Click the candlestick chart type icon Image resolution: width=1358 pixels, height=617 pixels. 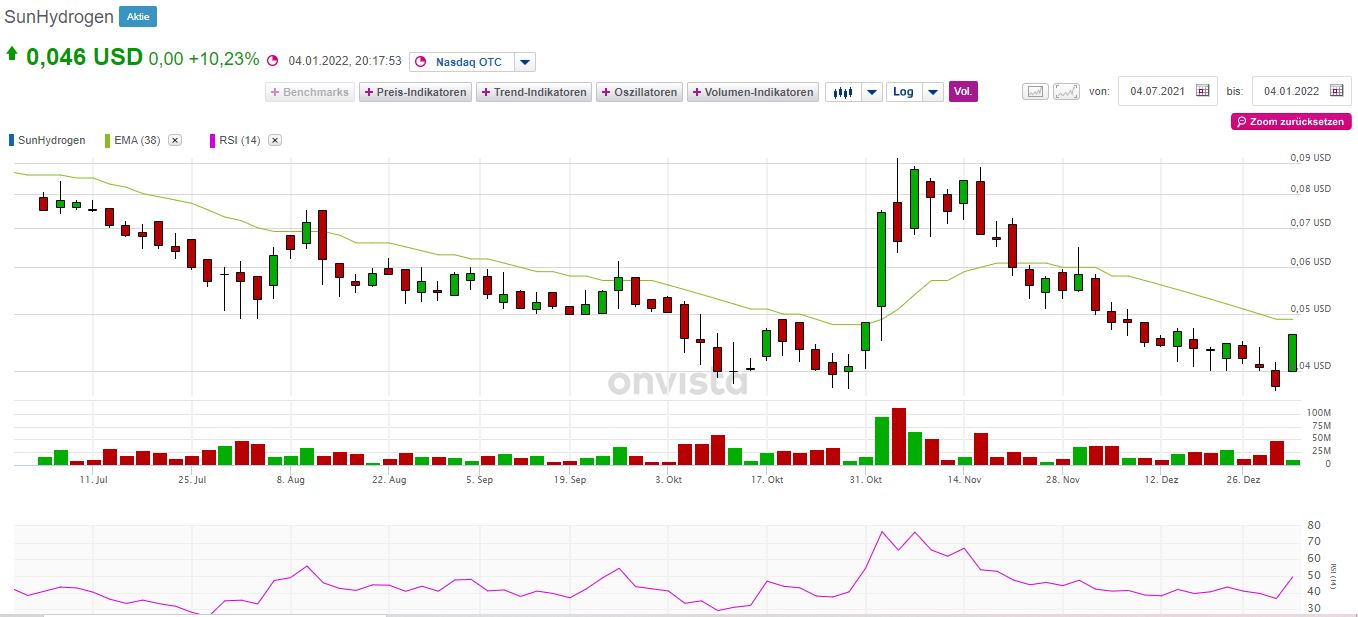coord(843,92)
